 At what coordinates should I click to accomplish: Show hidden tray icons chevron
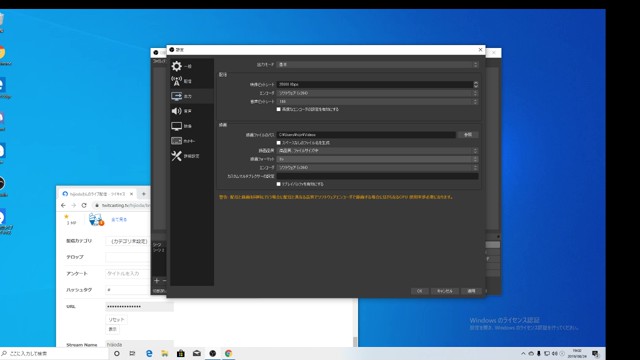[x=523, y=354]
